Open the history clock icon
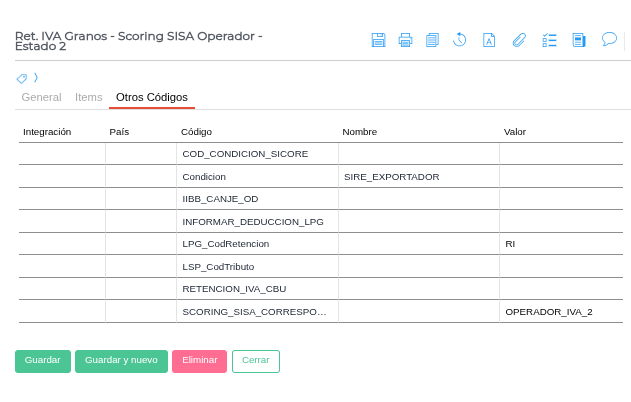 point(460,40)
